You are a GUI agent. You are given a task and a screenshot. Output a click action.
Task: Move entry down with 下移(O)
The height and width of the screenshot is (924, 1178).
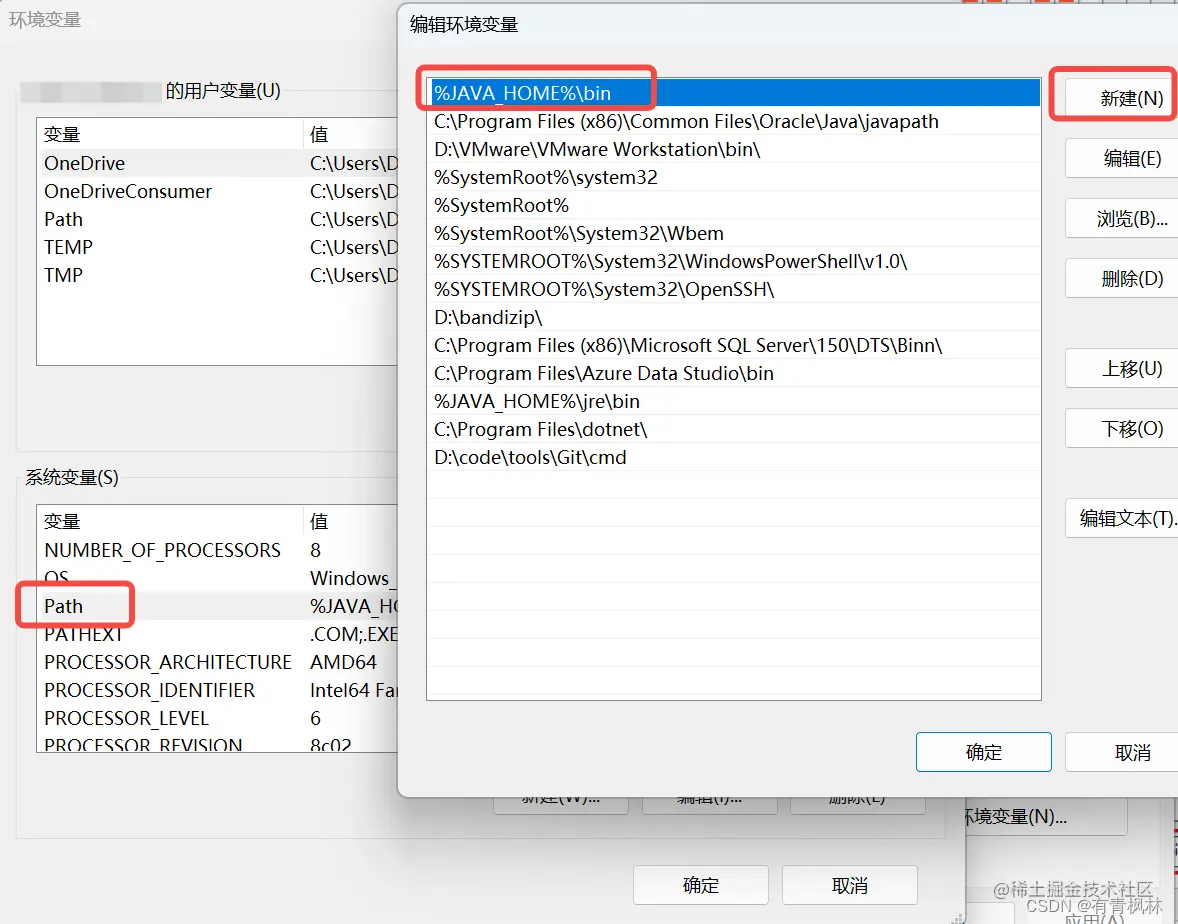click(1122, 429)
